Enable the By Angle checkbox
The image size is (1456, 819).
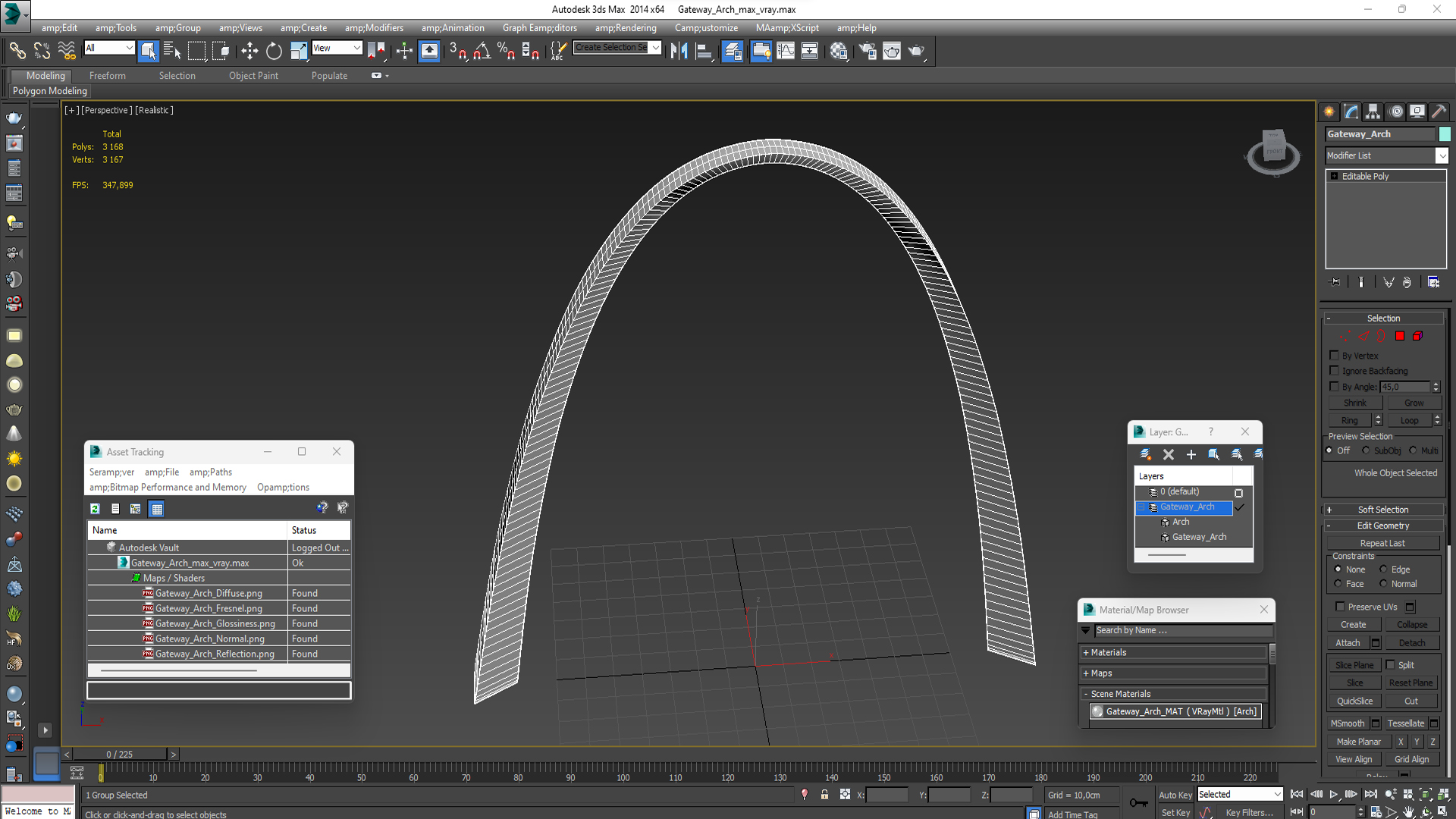pyautogui.click(x=1334, y=386)
